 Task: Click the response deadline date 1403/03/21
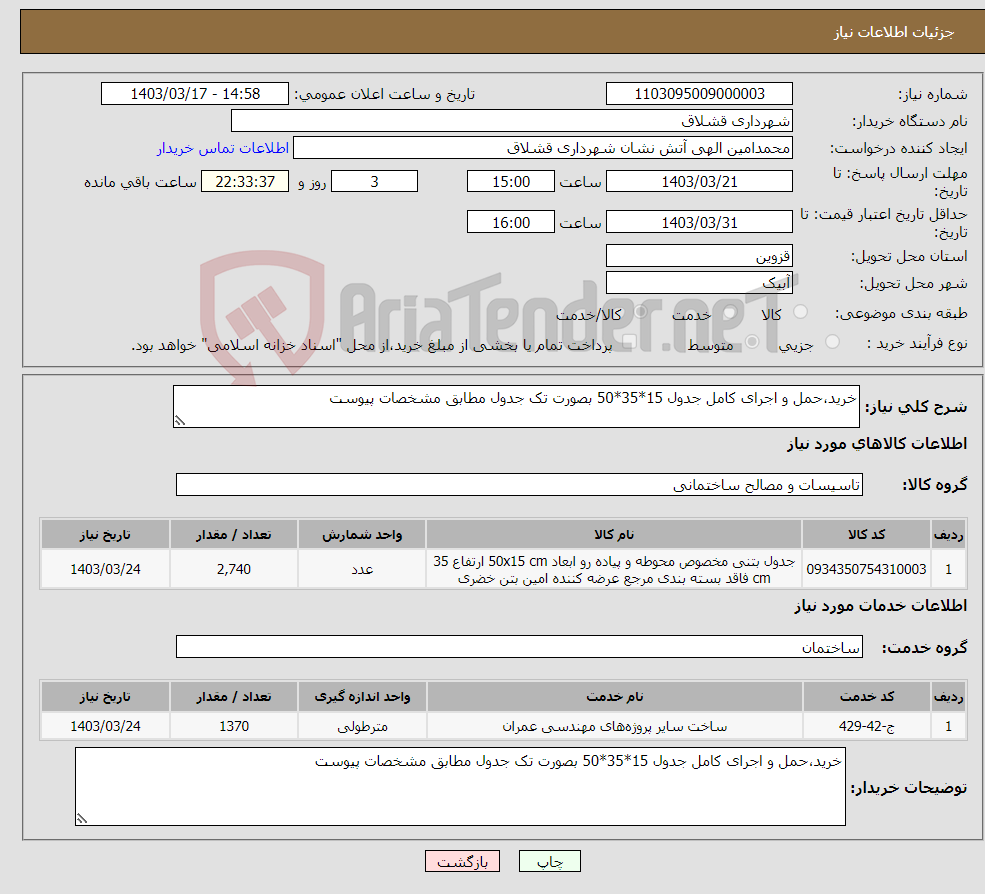click(x=699, y=182)
